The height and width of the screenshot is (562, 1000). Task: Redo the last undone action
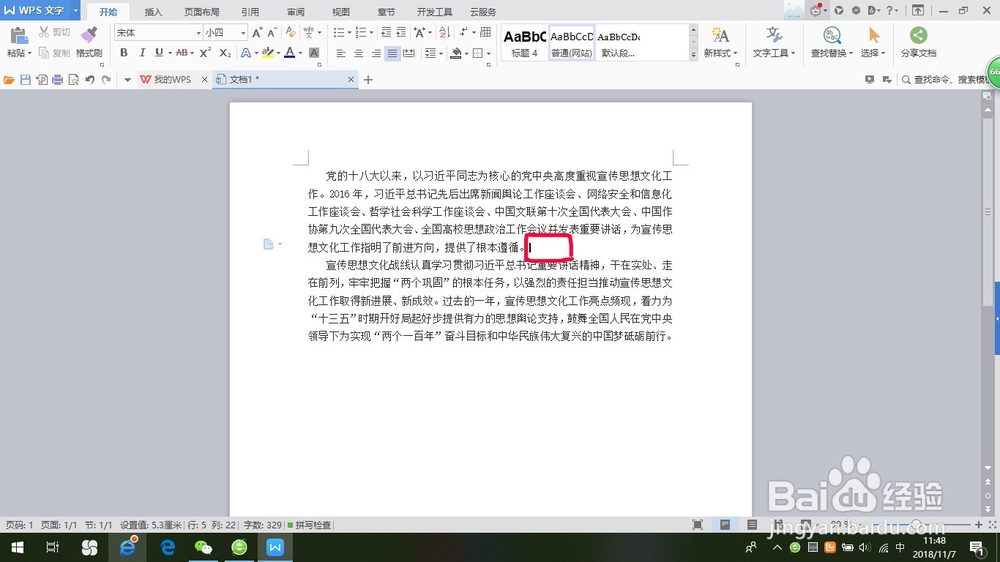[x=106, y=80]
